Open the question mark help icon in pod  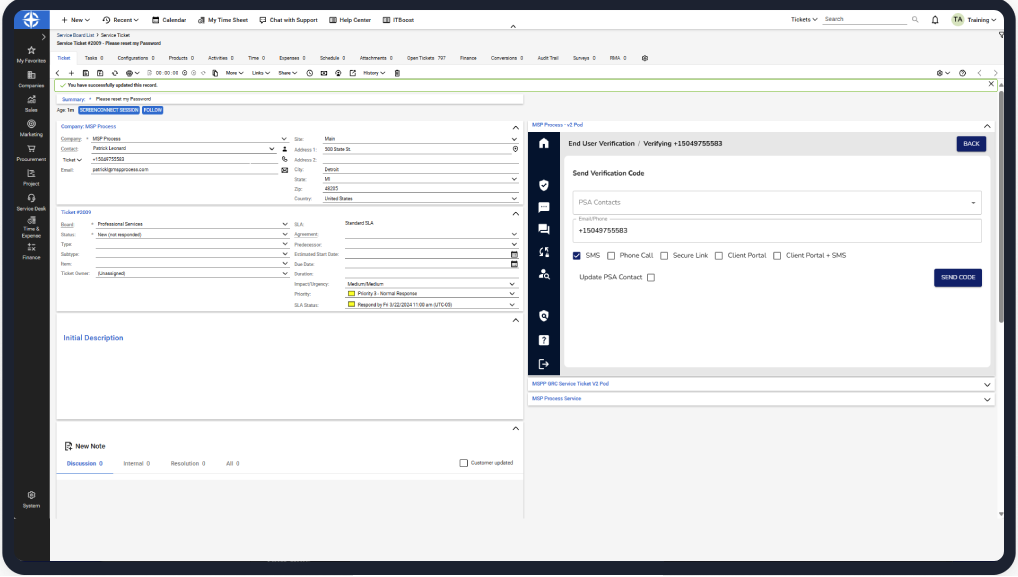pyautogui.click(x=543, y=340)
